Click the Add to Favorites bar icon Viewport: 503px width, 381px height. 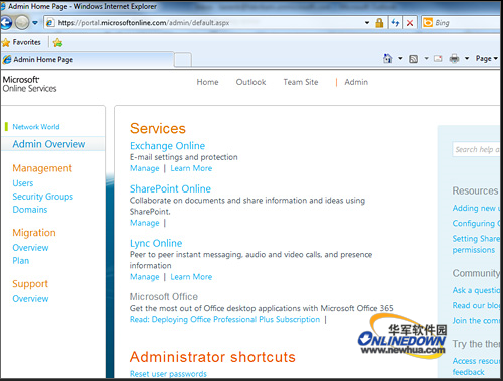pos(57,42)
